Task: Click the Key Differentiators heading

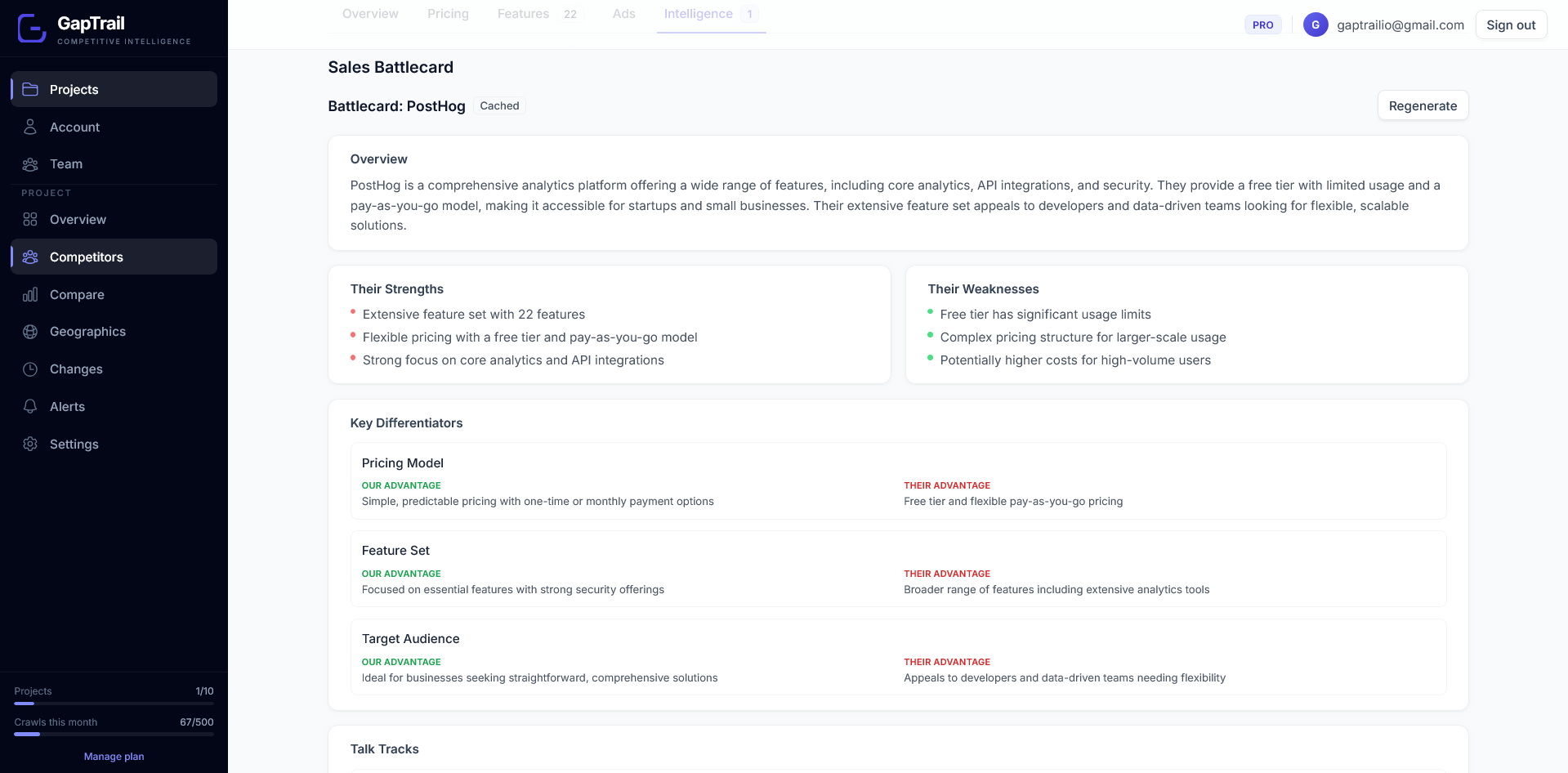Action: (x=406, y=422)
